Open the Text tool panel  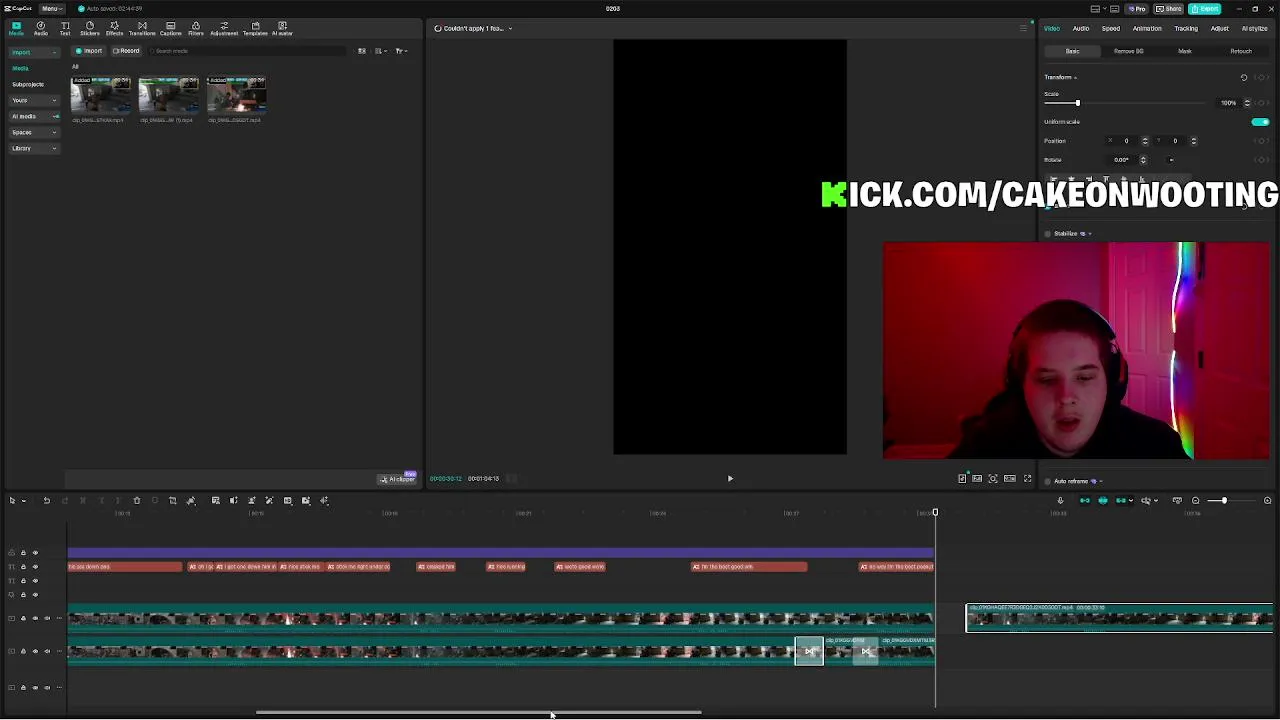pyautogui.click(x=65, y=28)
